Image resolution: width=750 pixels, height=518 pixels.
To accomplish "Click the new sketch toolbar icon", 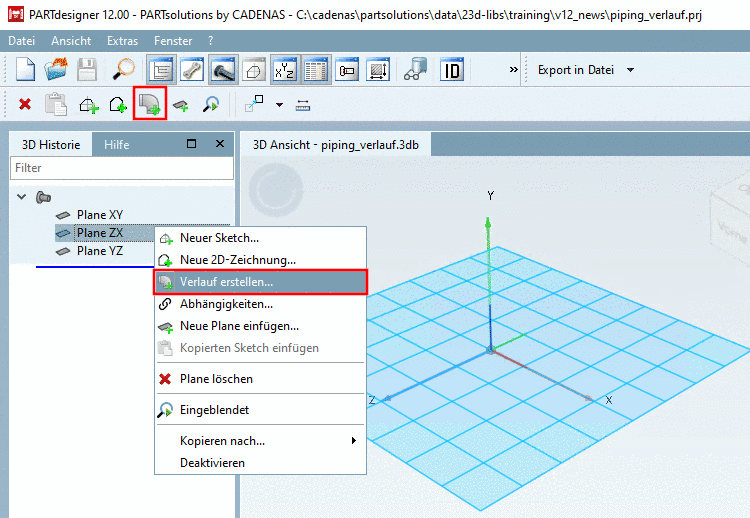I will [x=88, y=104].
